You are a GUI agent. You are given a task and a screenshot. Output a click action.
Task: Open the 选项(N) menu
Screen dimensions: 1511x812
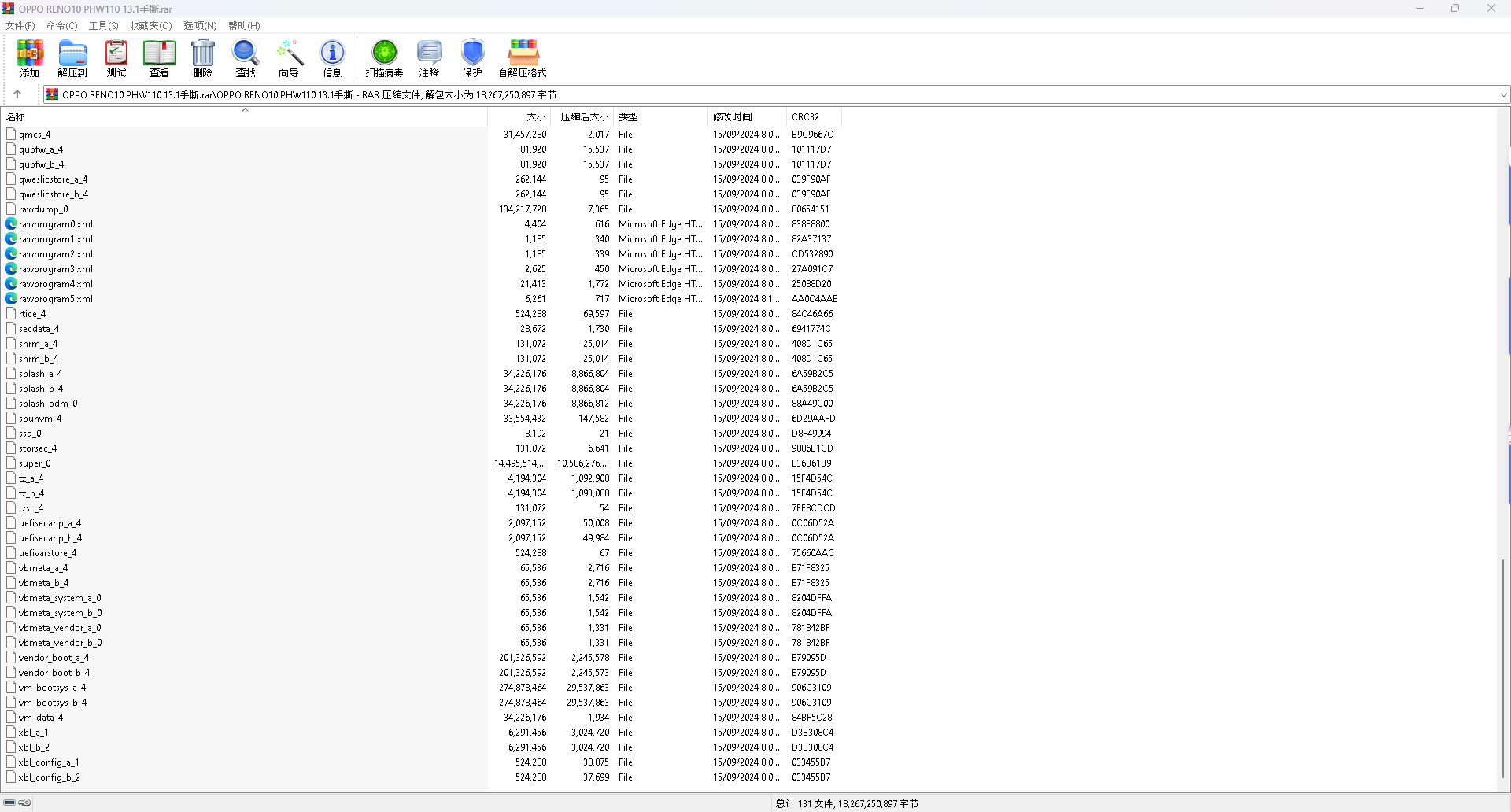[x=200, y=26]
